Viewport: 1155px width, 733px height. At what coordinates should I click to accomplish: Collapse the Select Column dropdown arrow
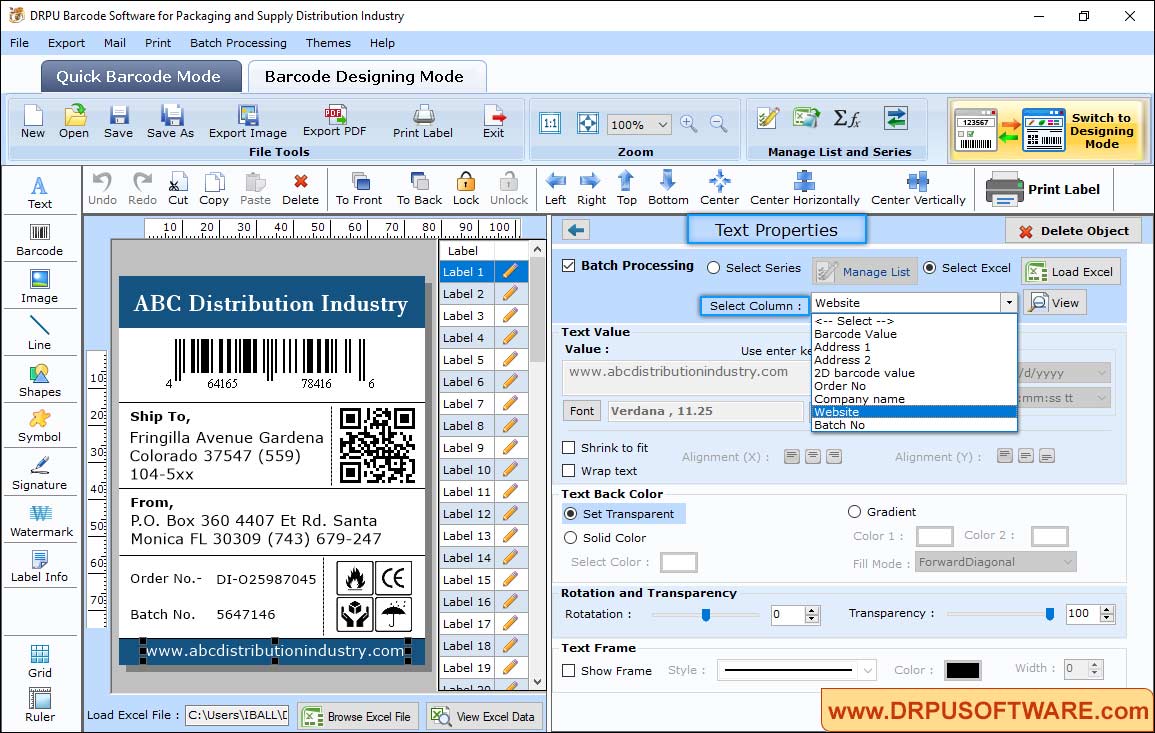point(1008,303)
